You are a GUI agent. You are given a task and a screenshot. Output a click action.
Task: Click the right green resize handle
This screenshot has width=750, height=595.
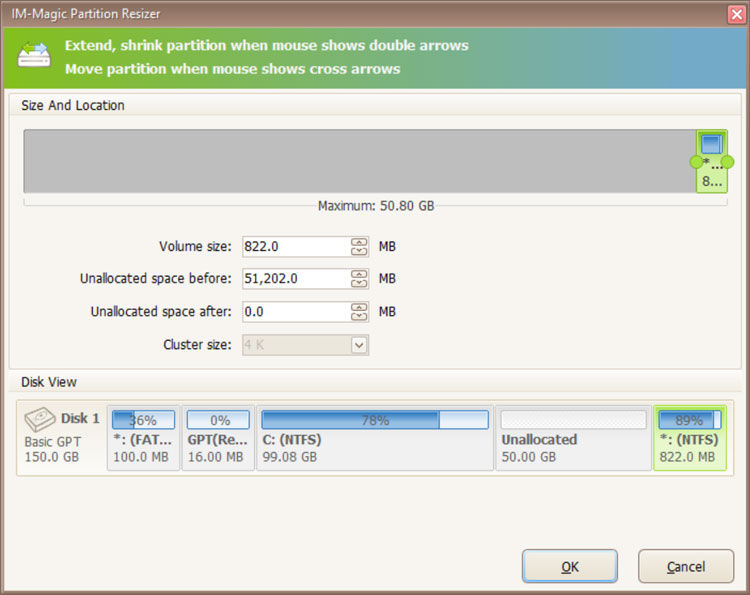(728, 162)
